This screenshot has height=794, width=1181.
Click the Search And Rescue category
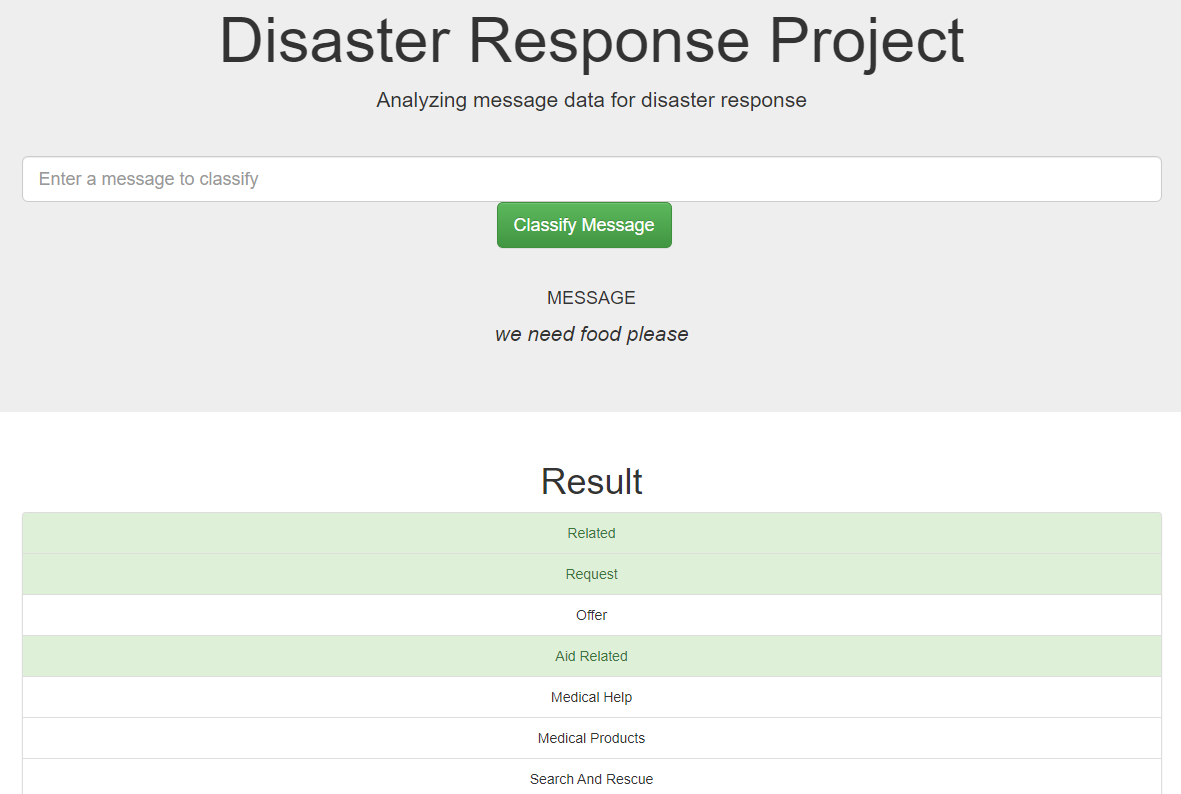point(591,779)
